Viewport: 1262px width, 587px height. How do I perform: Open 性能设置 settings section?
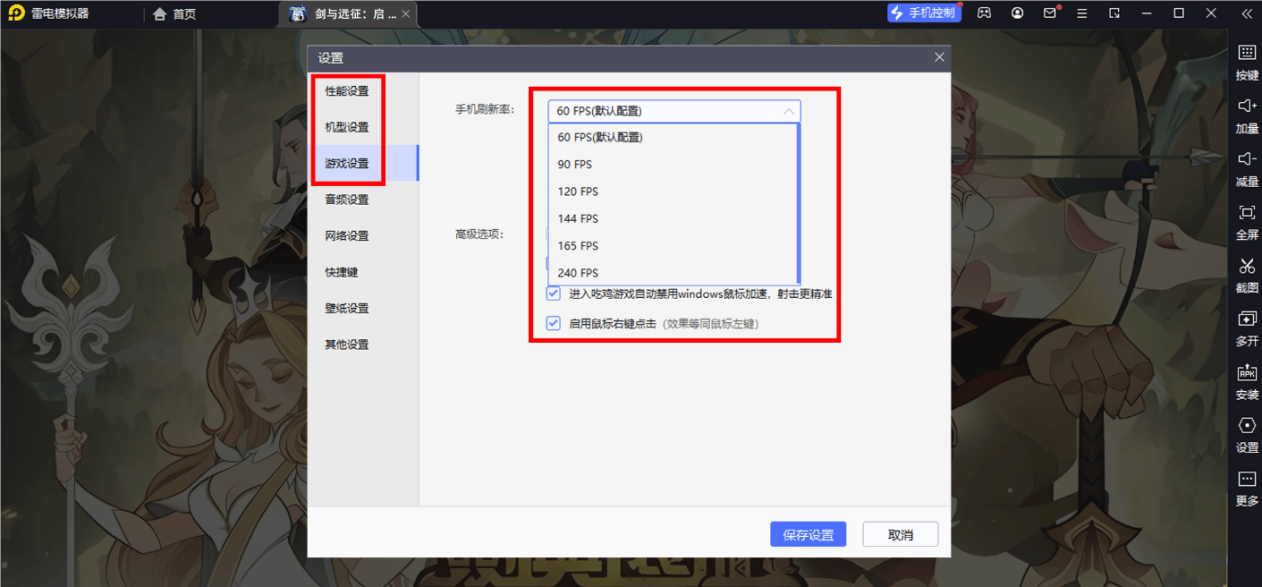pos(347,91)
